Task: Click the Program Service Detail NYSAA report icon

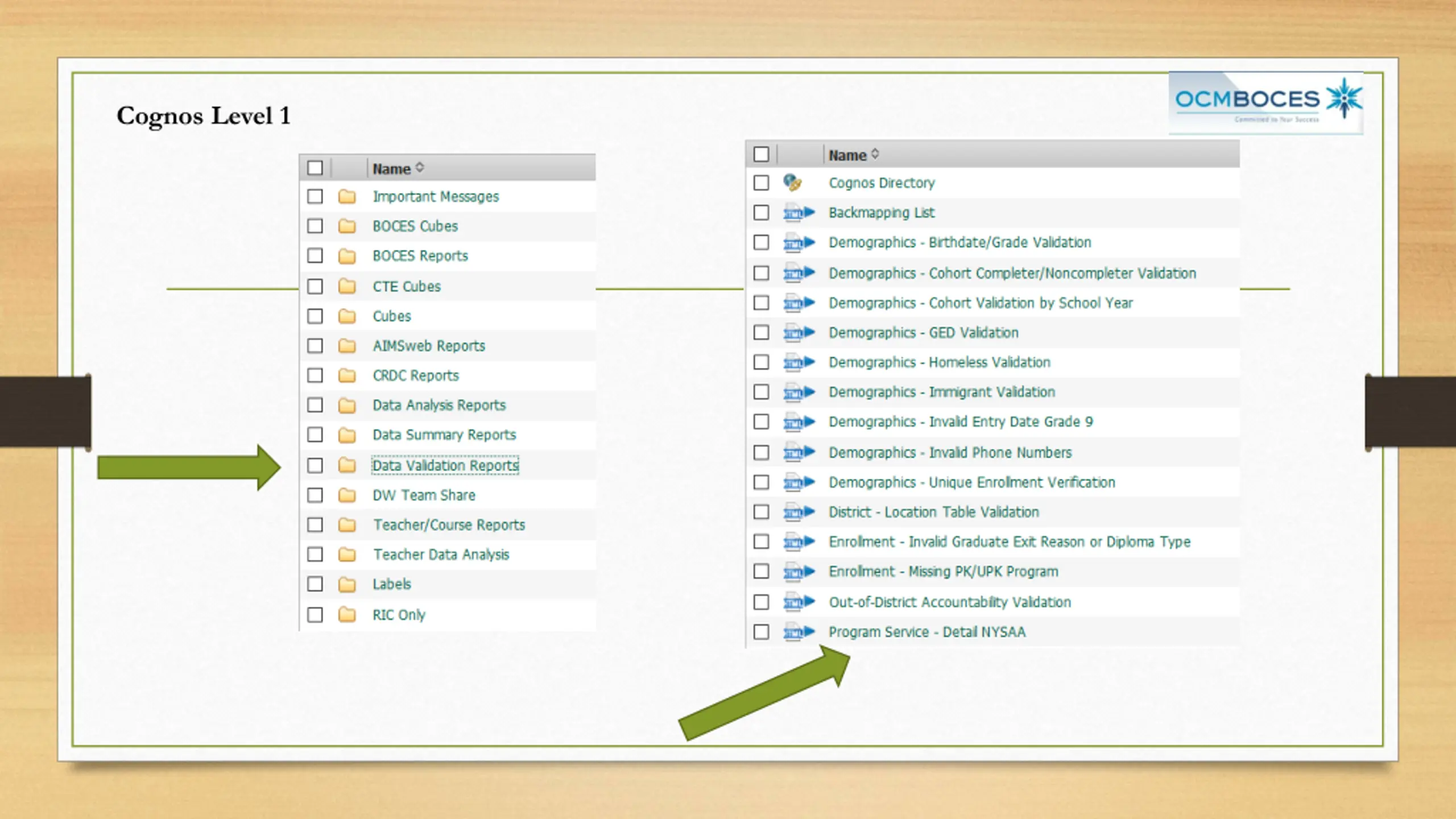Action: click(x=799, y=632)
